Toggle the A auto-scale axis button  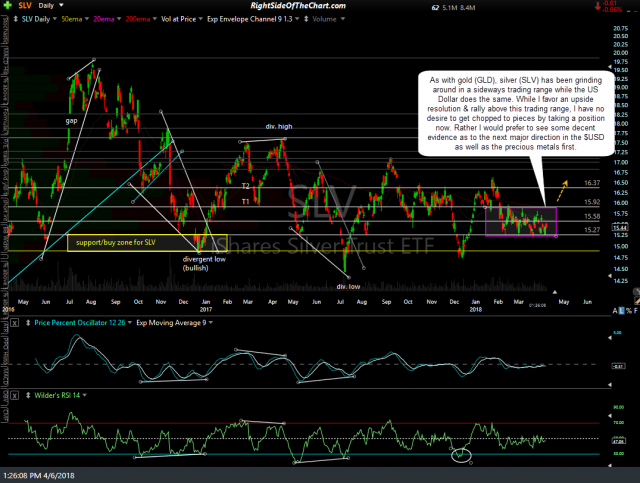tap(615, 311)
